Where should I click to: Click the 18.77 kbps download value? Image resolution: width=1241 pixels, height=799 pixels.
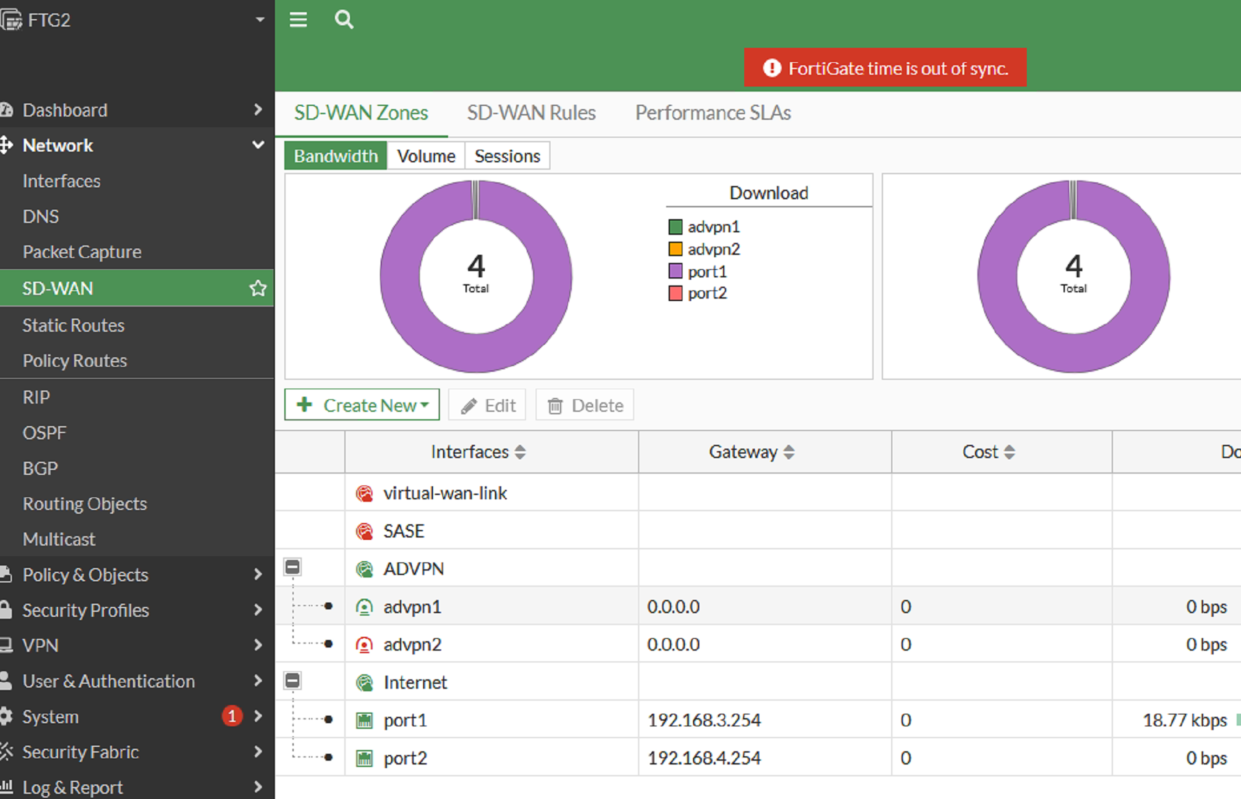click(1185, 720)
